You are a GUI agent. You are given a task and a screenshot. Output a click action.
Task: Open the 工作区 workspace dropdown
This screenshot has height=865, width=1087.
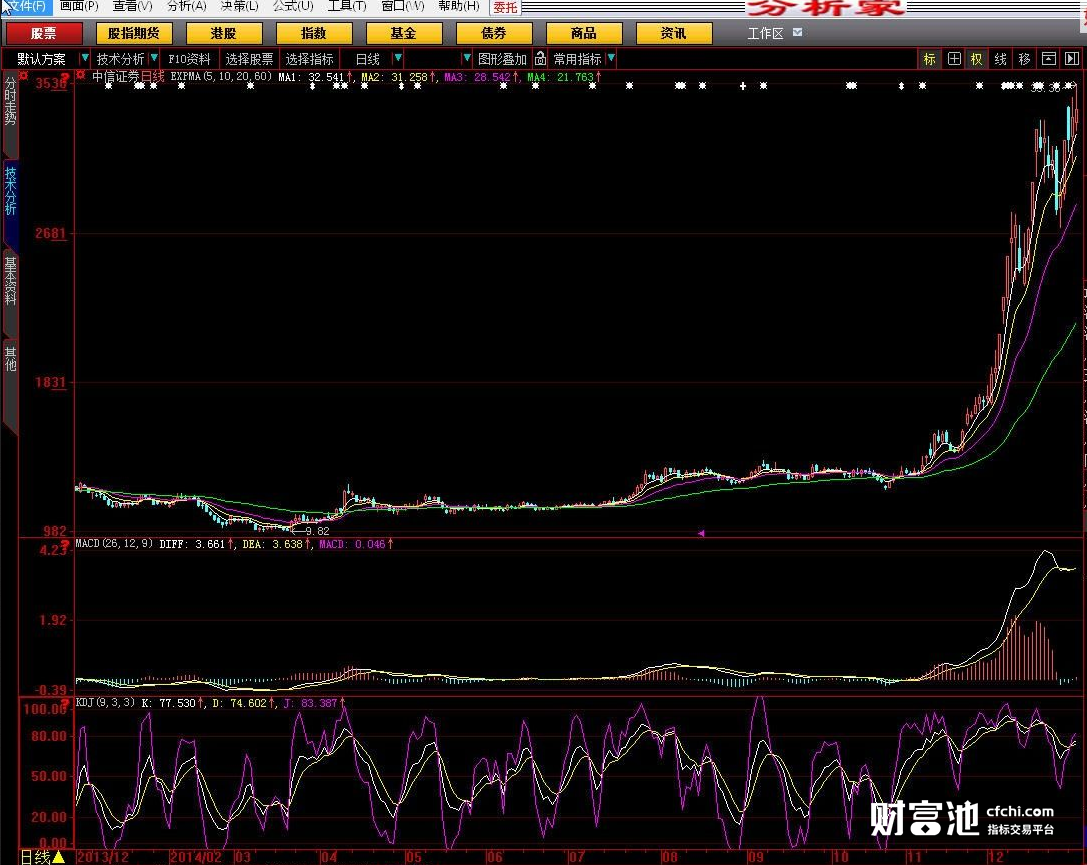[x=797, y=32]
